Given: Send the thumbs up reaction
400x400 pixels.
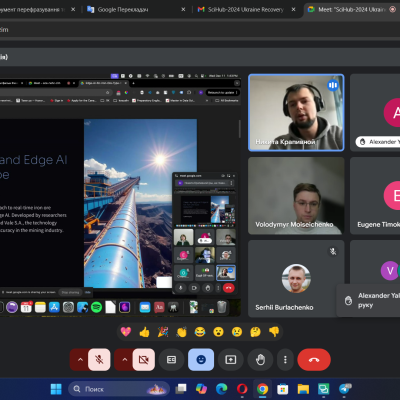Looking at the screenshot, I should click(x=144, y=332).
